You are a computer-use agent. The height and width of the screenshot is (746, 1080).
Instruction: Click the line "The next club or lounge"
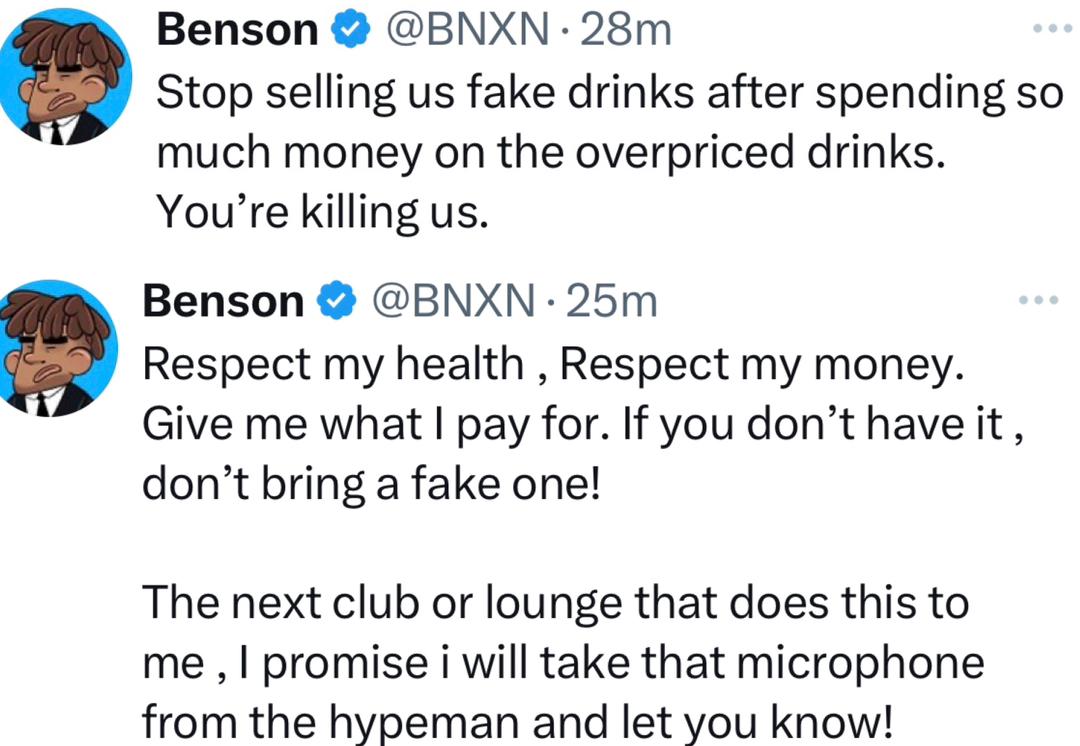tap(556, 603)
